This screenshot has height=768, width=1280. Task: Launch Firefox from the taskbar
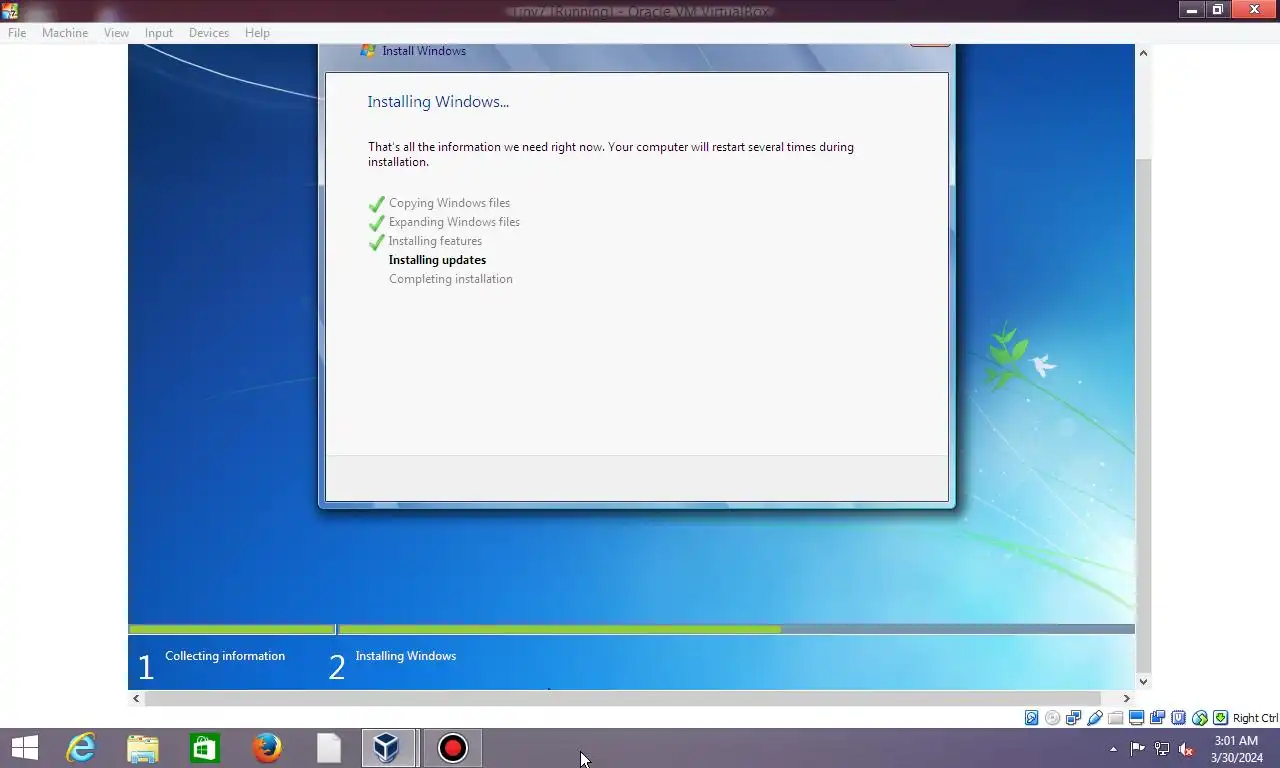[x=267, y=748]
